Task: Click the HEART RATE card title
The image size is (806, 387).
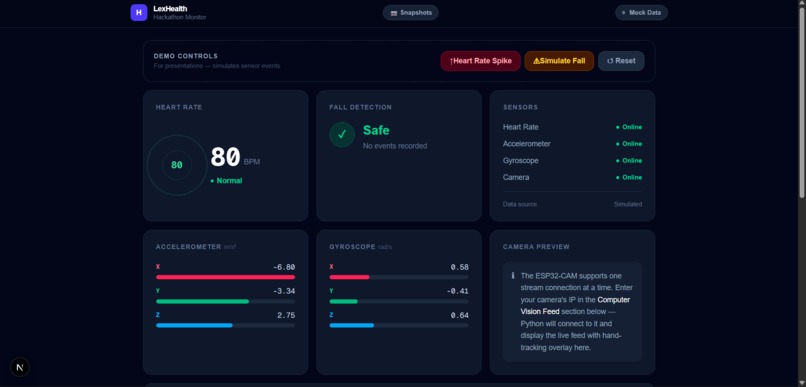Action: point(179,107)
